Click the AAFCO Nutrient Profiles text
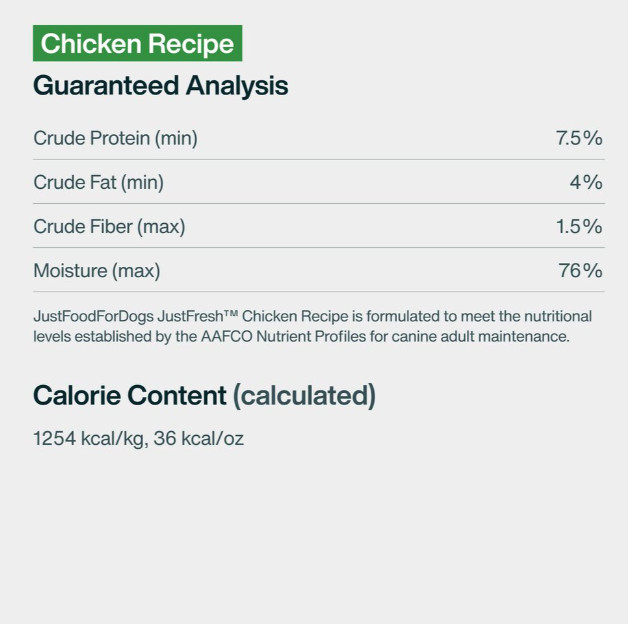Screen dimensions: 628x624 (284, 336)
